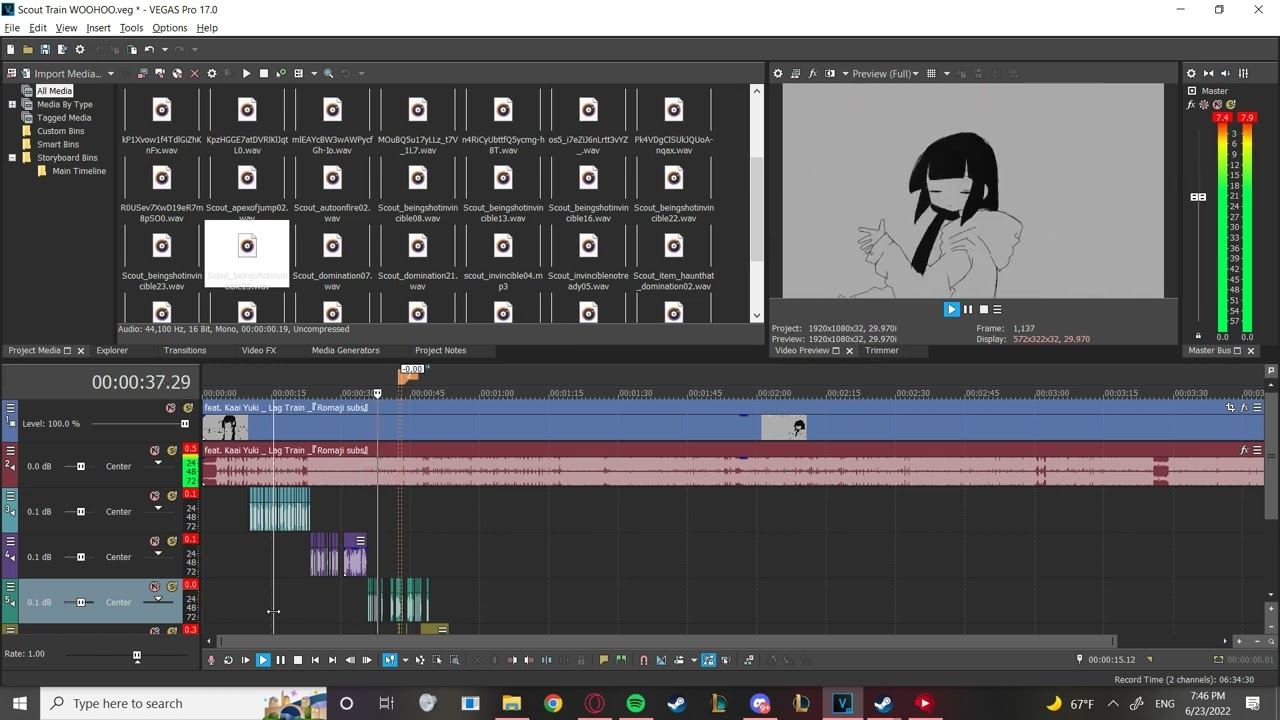Mute video track 1
The image size is (1280, 720).
coord(171,408)
